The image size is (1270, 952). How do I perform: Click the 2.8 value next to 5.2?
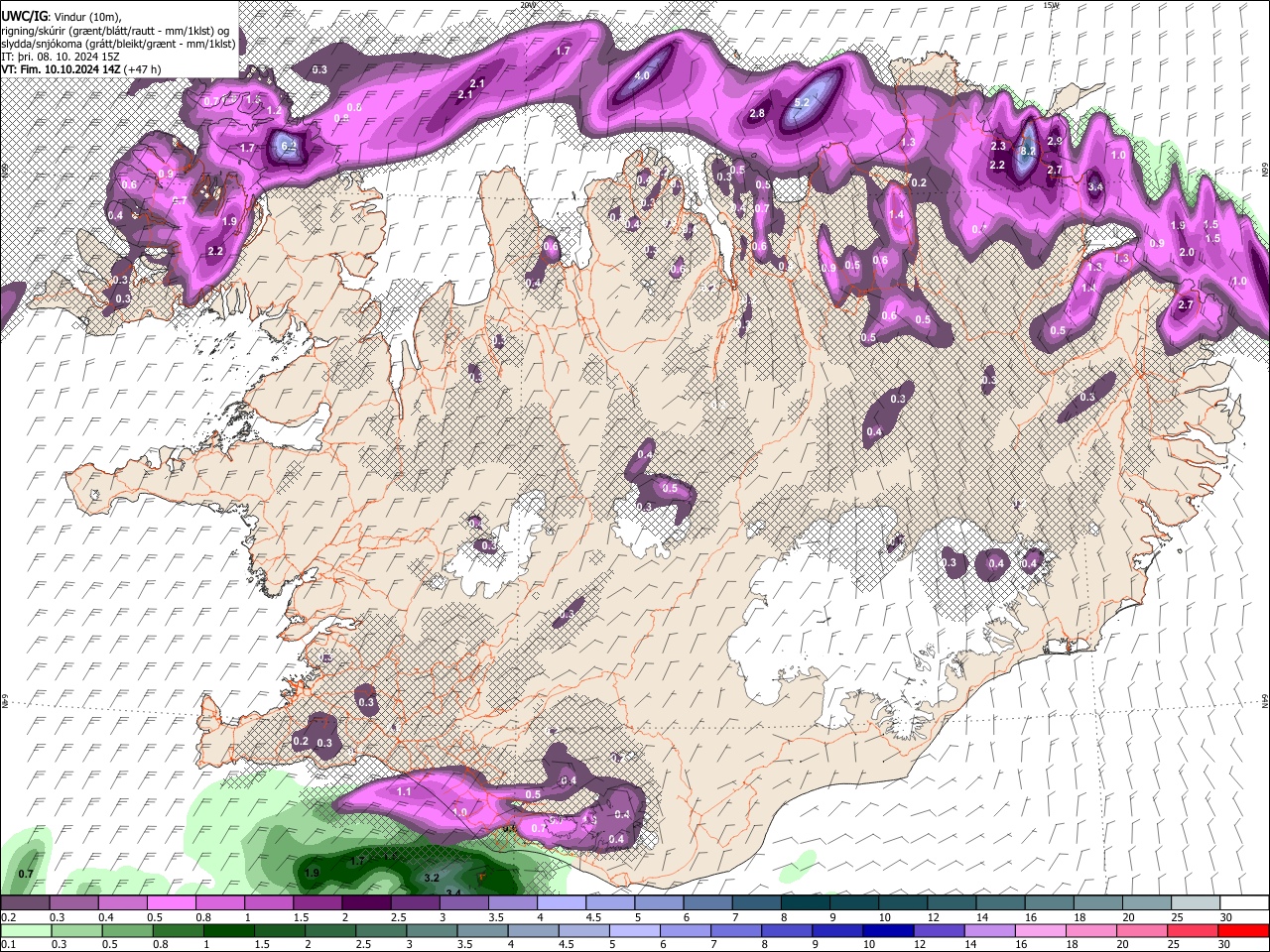757,113
